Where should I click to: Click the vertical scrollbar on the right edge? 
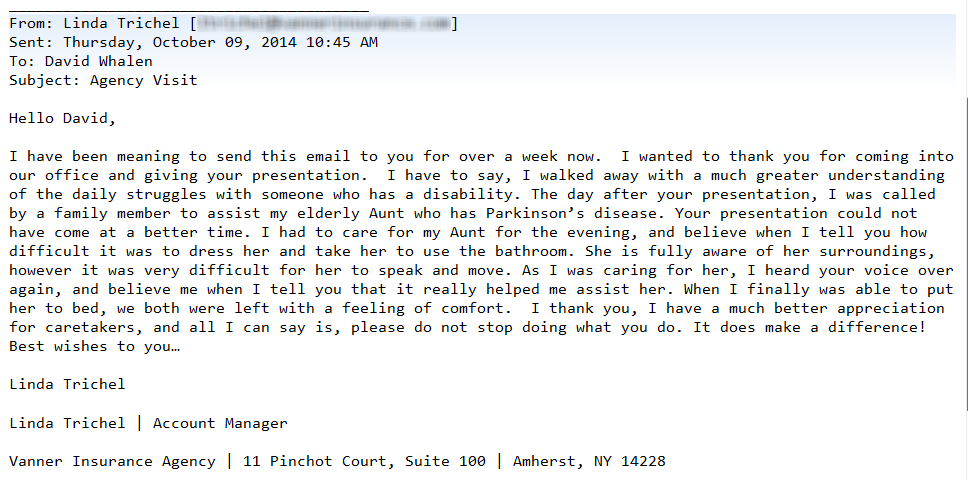click(964, 250)
